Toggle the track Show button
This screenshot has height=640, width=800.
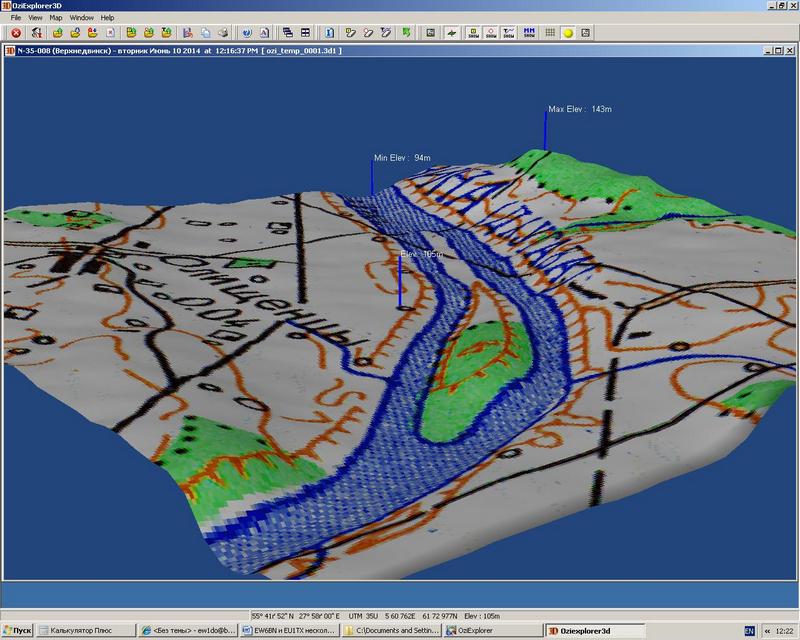[x=510, y=33]
